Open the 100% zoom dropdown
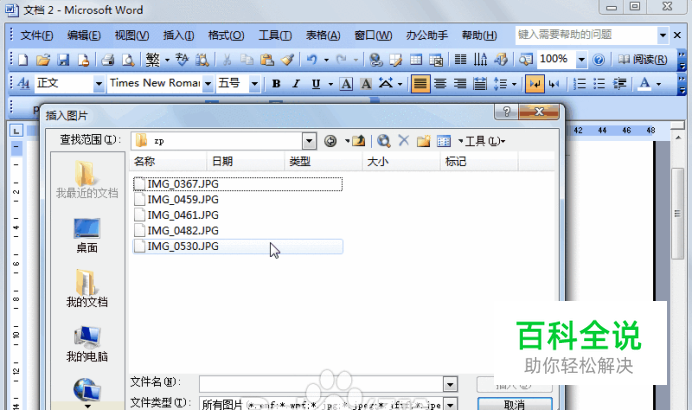The height and width of the screenshot is (410, 692). pyautogui.click(x=581, y=60)
